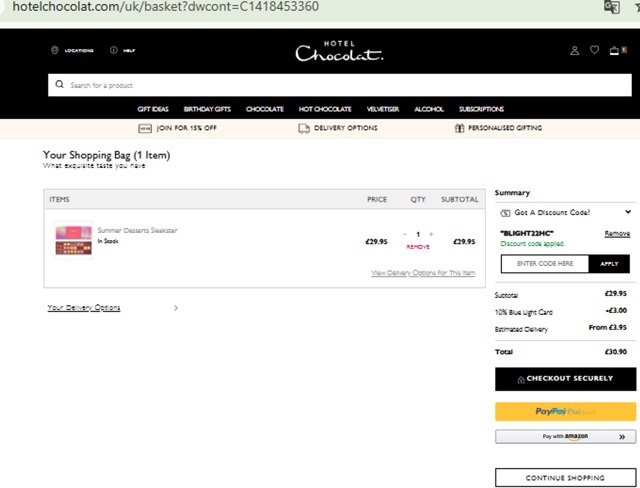Click the Locations pin icon

pos(54,50)
